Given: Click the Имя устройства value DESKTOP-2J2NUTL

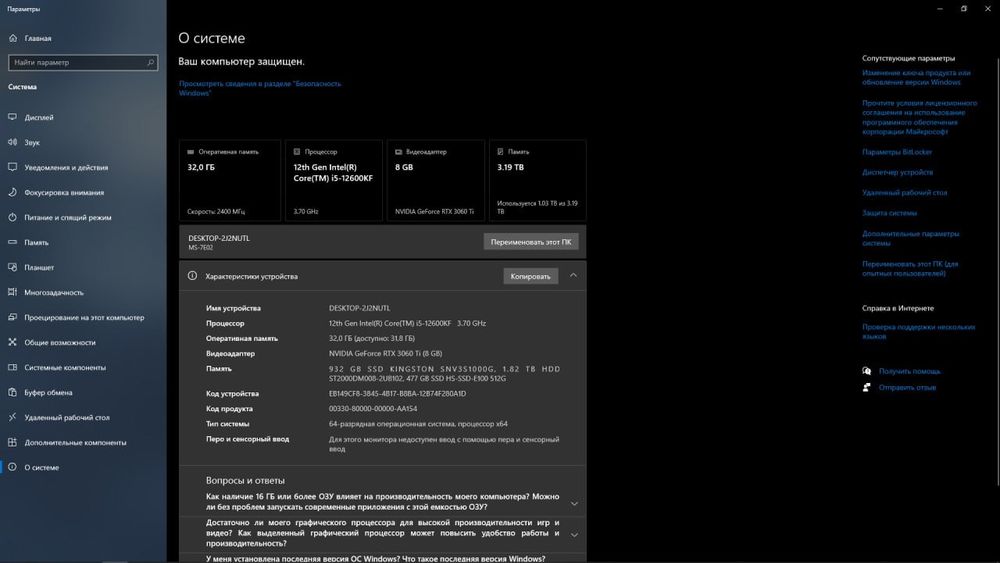Looking at the screenshot, I should [359, 308].
